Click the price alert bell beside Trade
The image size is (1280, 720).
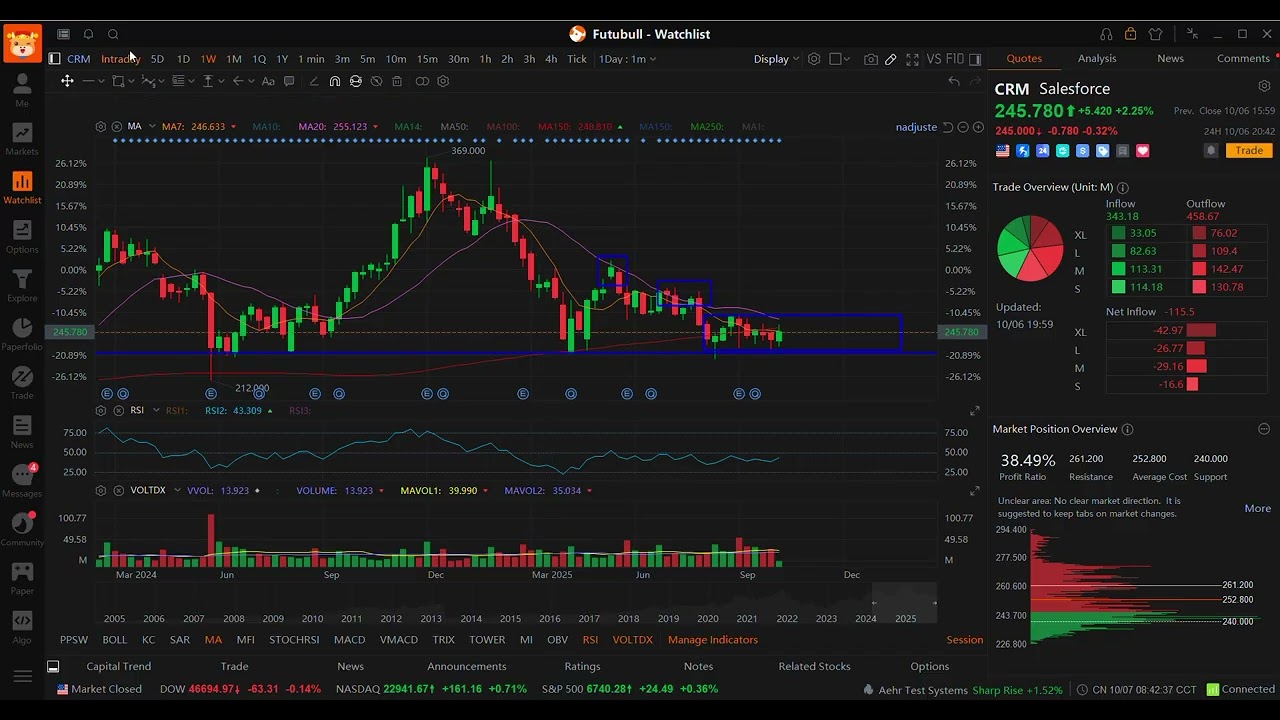pos(1211,151)
